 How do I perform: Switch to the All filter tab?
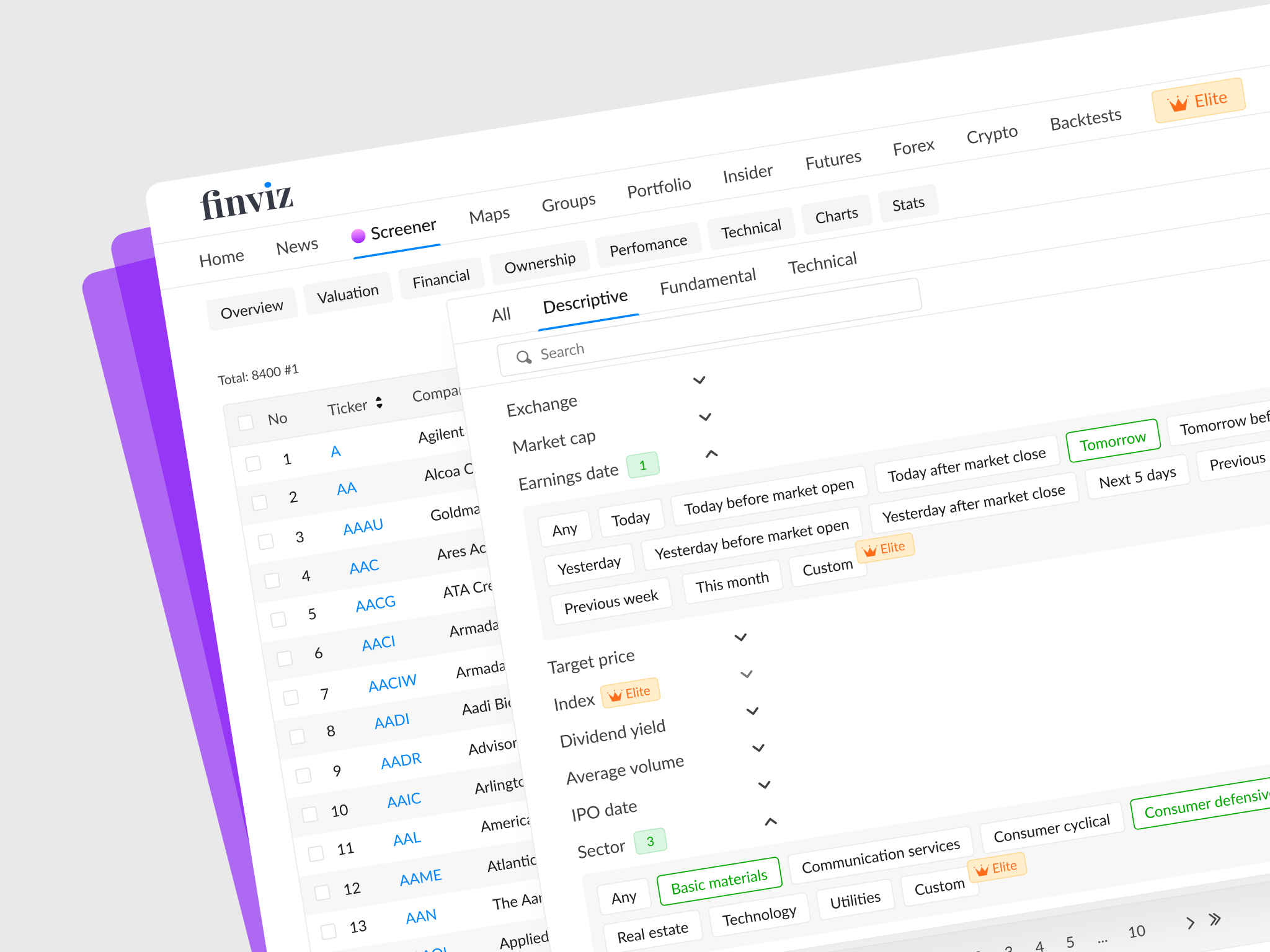pos(501,315)
